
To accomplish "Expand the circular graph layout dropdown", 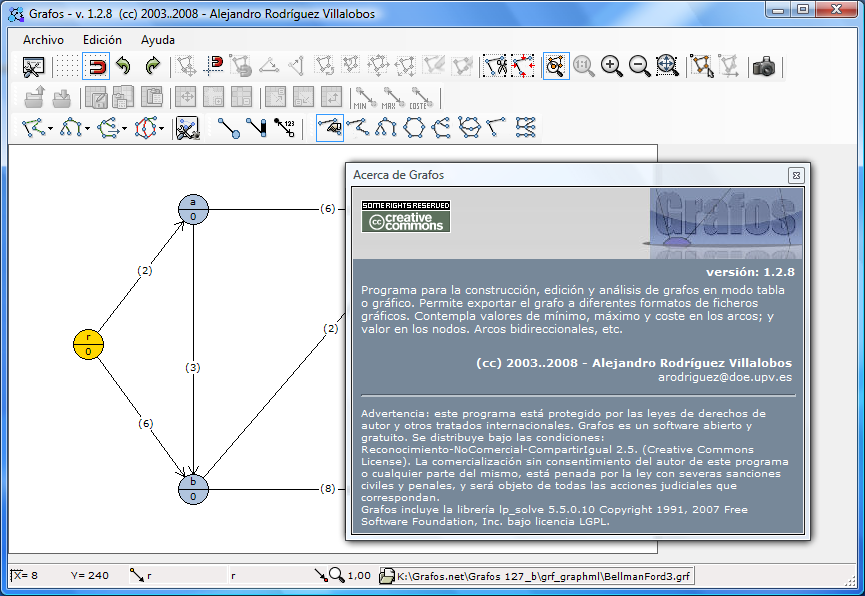I will pos(162,128).
